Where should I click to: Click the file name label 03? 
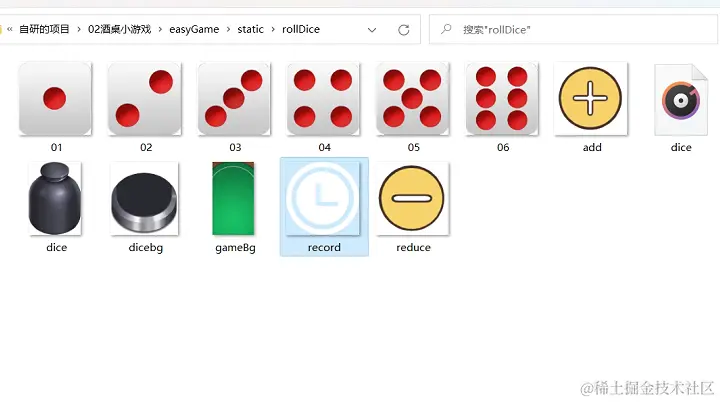(235, 147)
